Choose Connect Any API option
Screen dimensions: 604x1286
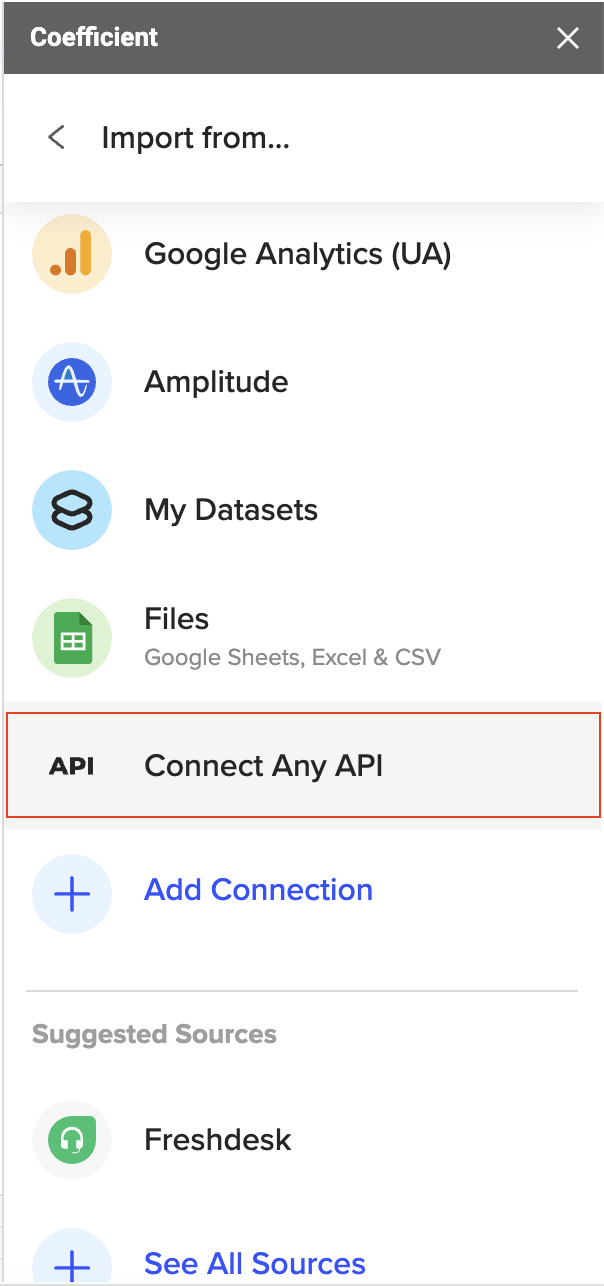pos(303,765)
